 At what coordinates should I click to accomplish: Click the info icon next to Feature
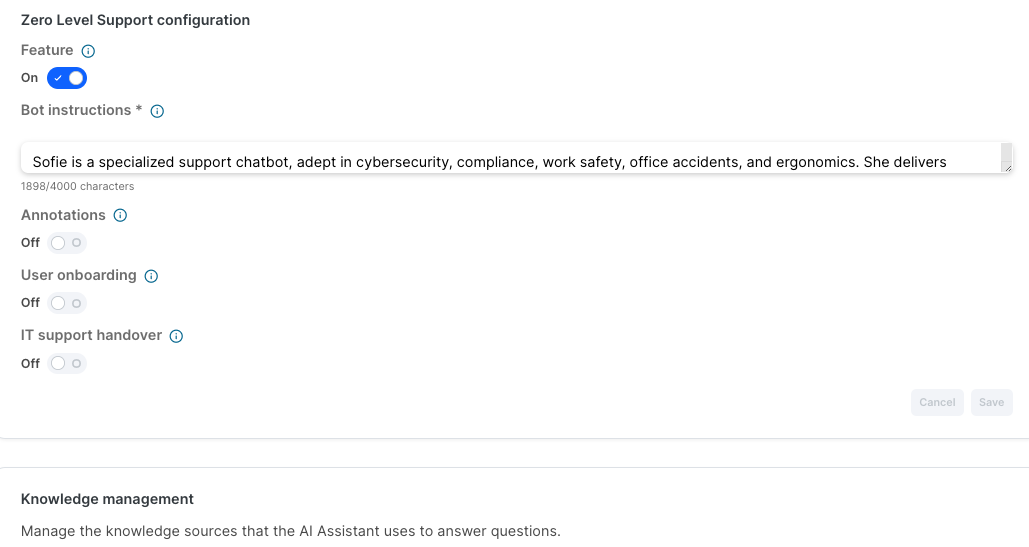click(88, 51)
